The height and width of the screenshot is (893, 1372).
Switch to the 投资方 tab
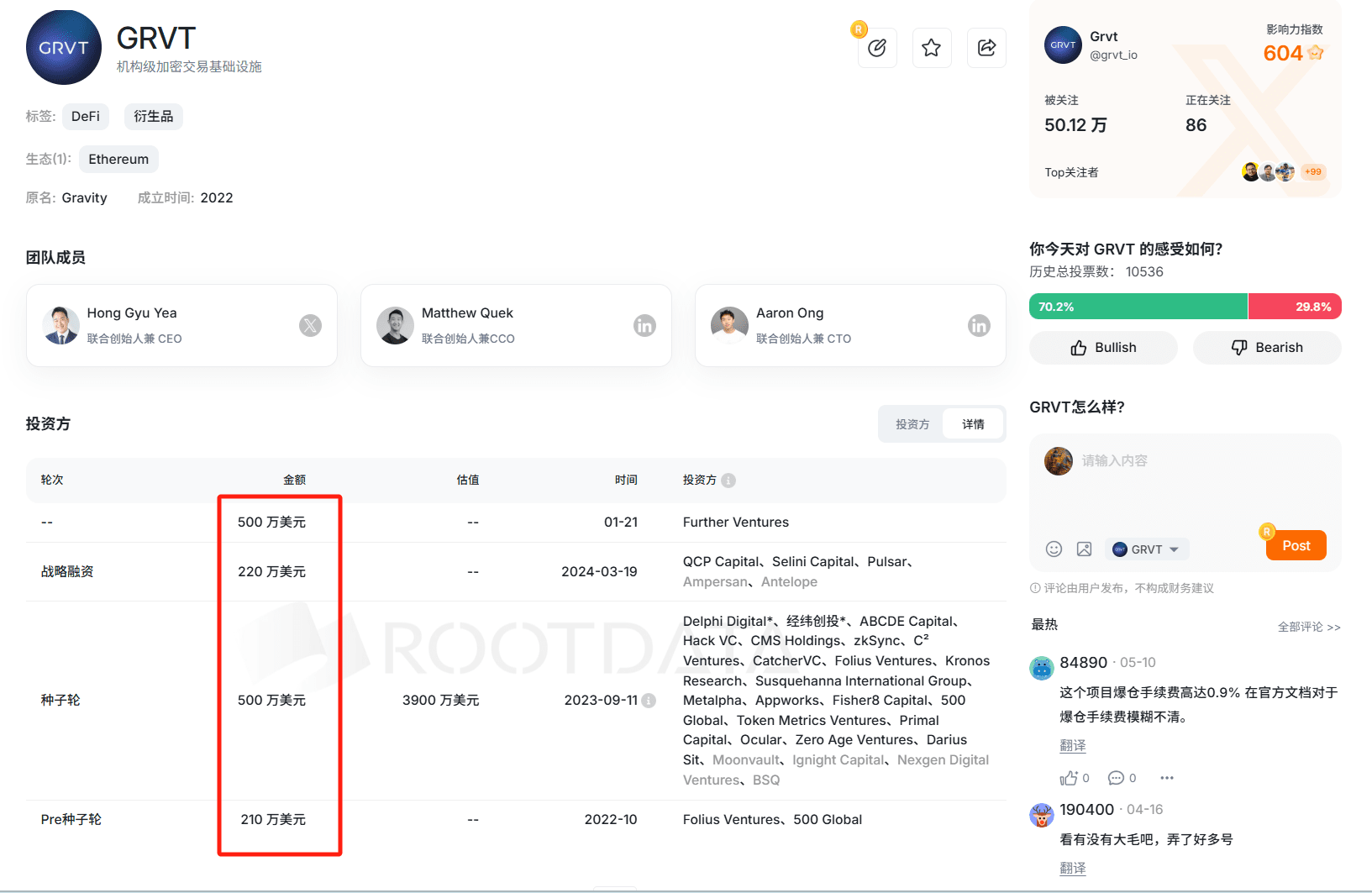point(912,424)
